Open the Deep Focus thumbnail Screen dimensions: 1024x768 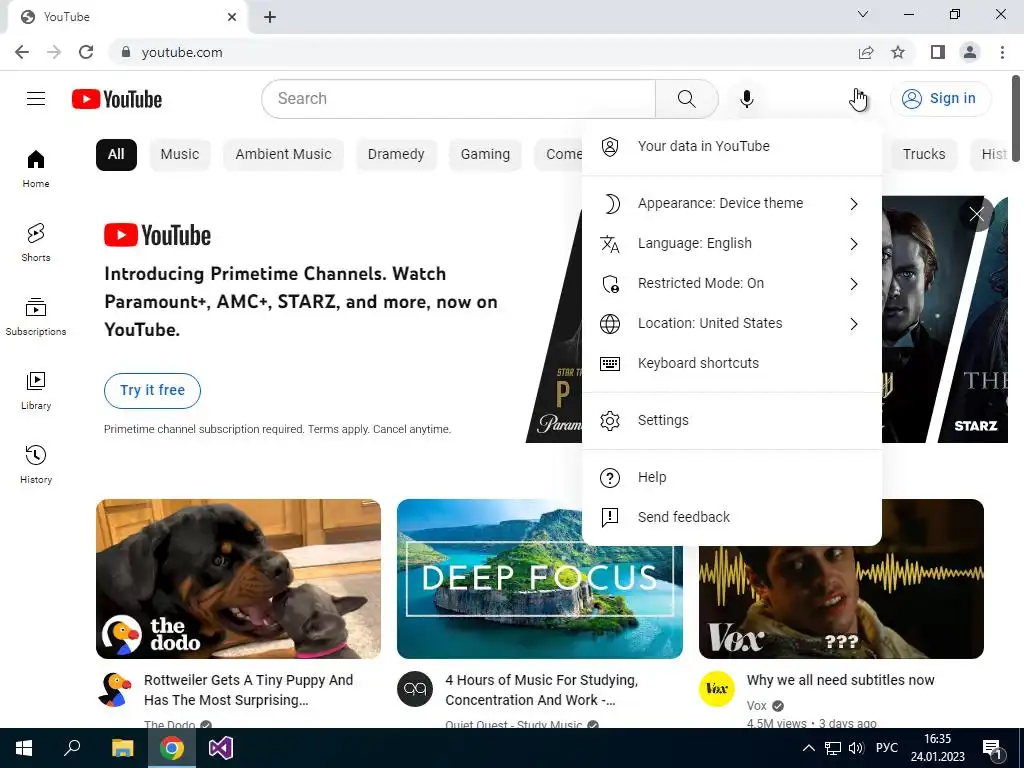[x=539, y=579]
